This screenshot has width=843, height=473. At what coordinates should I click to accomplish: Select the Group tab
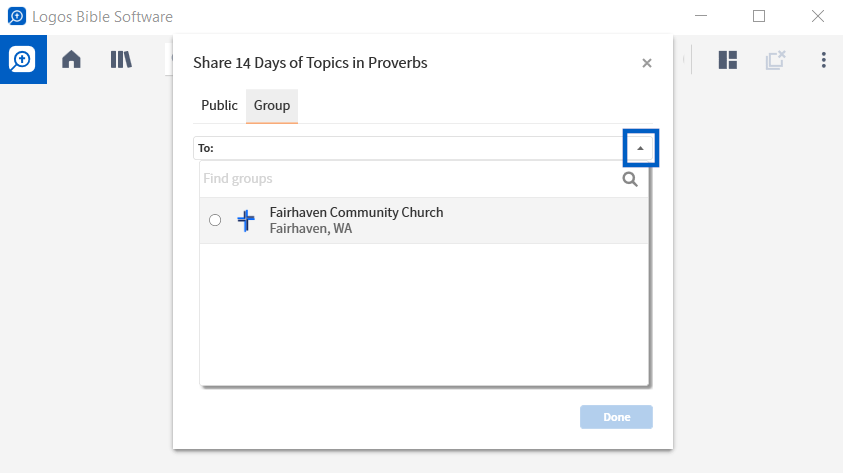pos(272,106)
